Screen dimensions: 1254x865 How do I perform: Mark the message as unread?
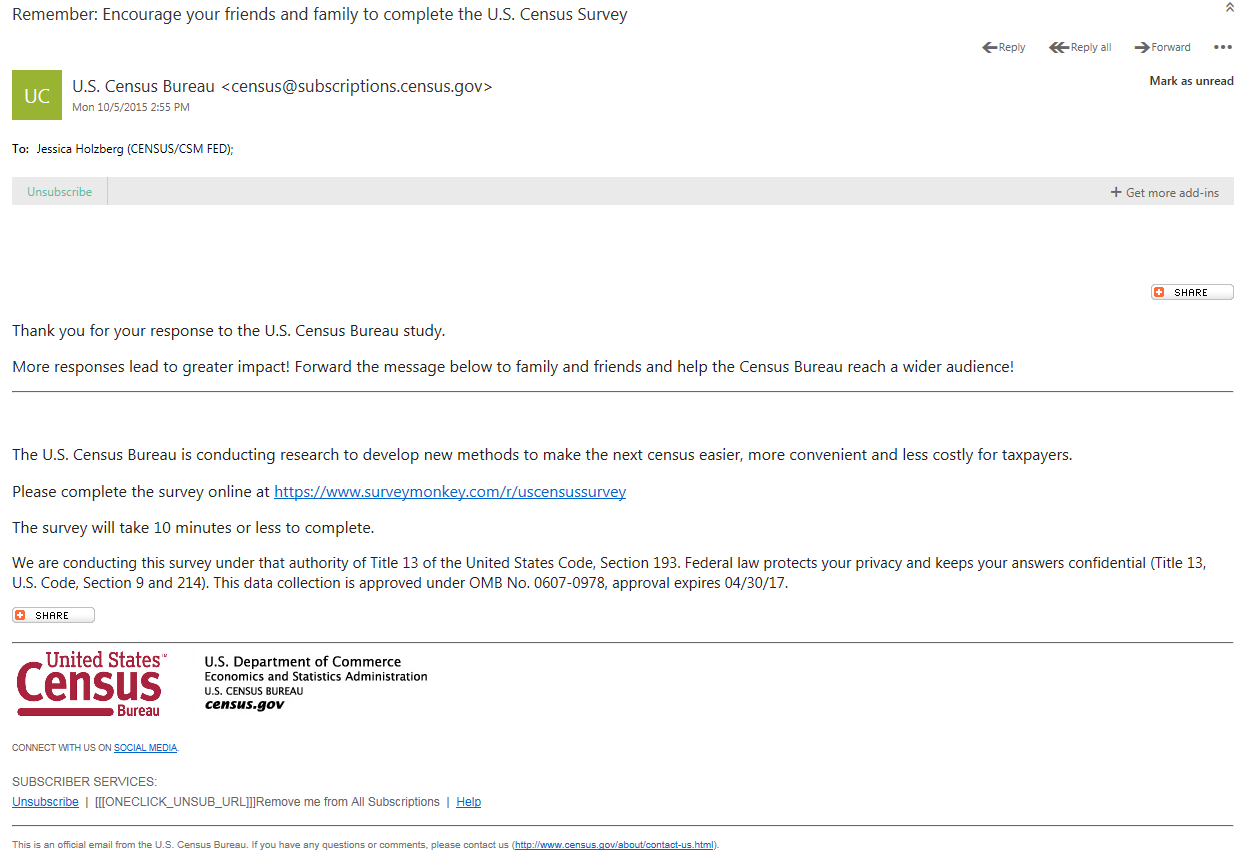[x=1191, y=81]
